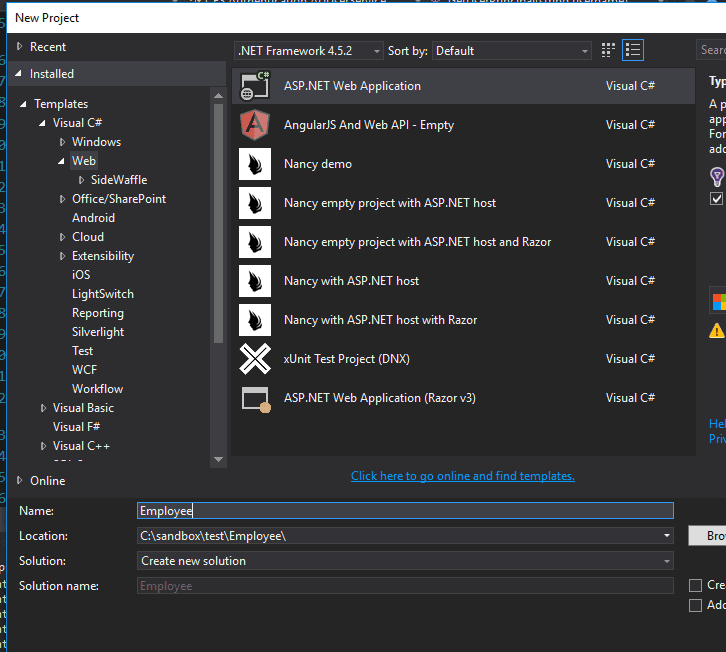This screenshot has height=652, width=726.
Task: Select the xUnit Test Project icon
Action: pos(255,359)
